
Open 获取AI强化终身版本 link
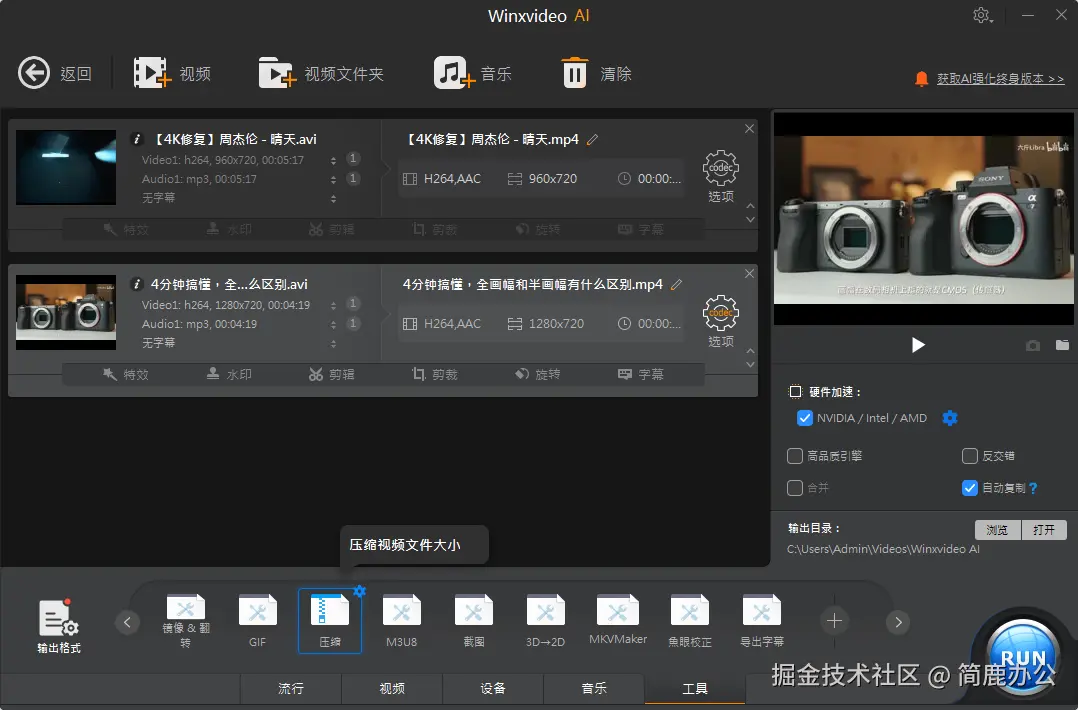(1000, 79)
